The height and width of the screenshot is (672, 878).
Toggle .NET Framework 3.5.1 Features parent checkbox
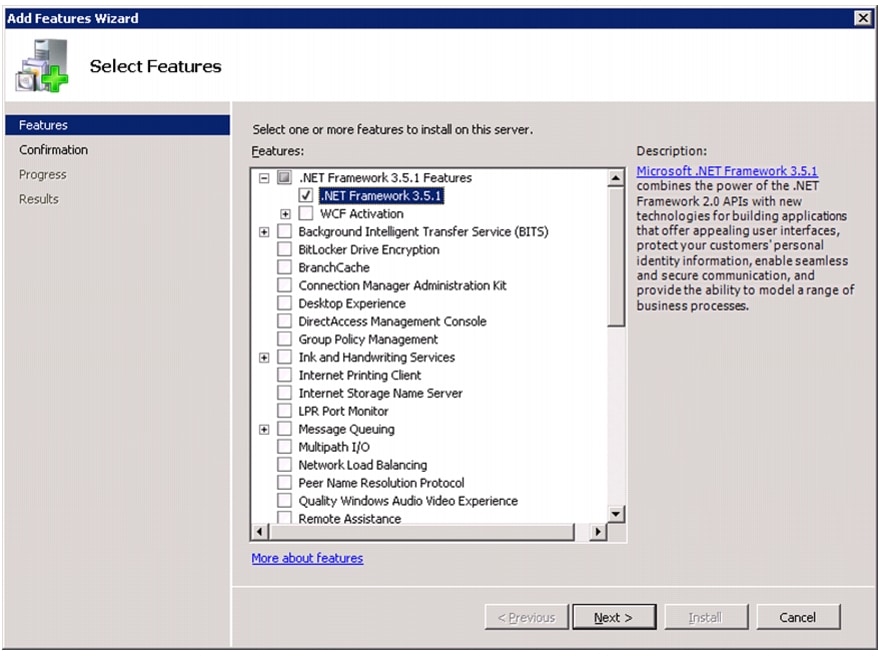(284, 178)
